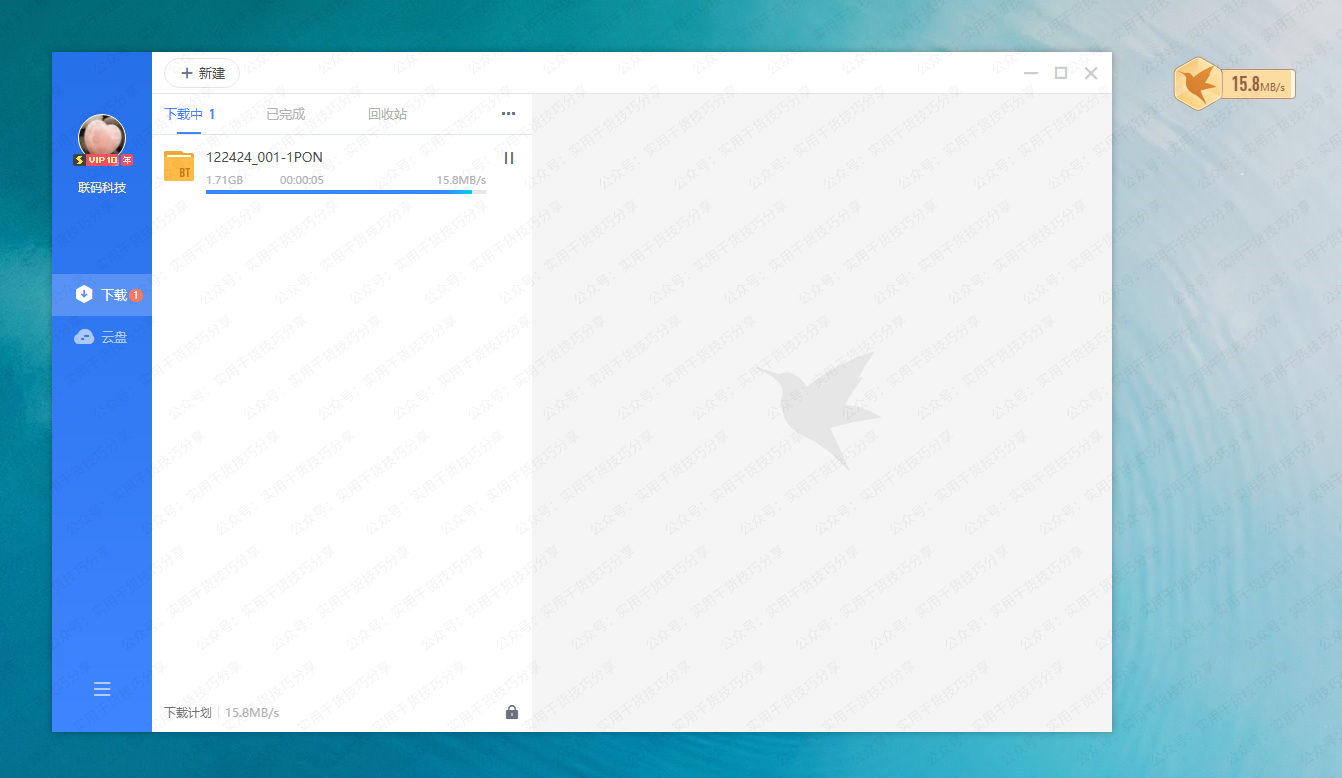Select the 122424_001-1PON task name
The image size is (1342, 778).
coord(264,157)
